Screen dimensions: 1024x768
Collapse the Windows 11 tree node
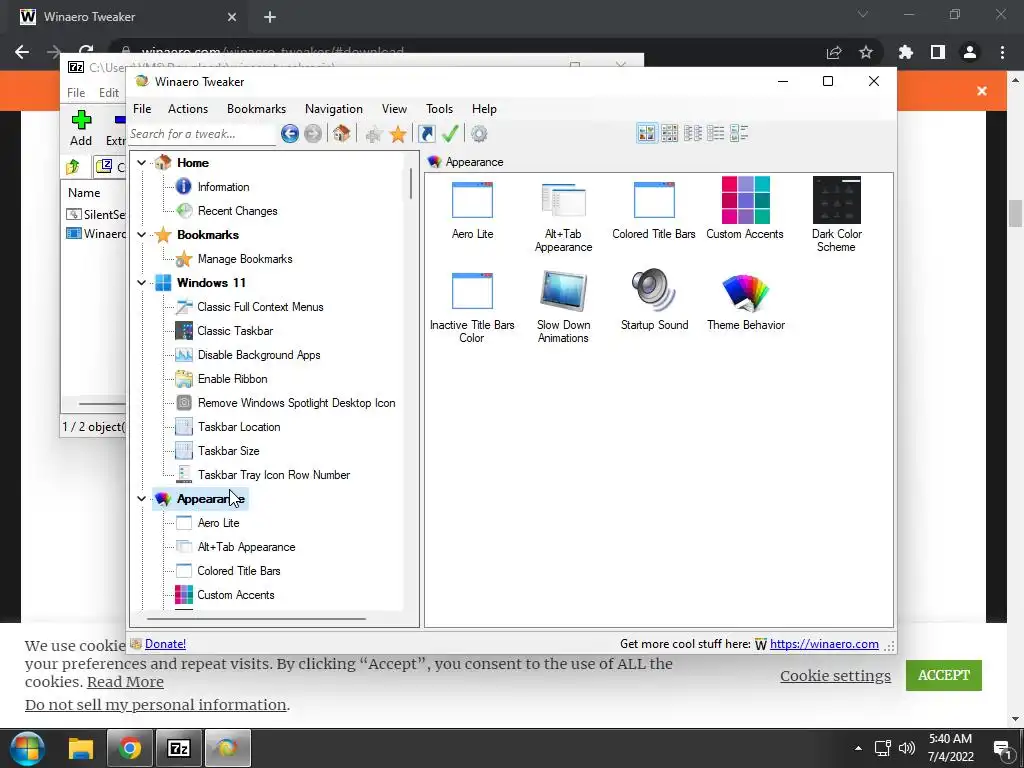click(142, 283)
